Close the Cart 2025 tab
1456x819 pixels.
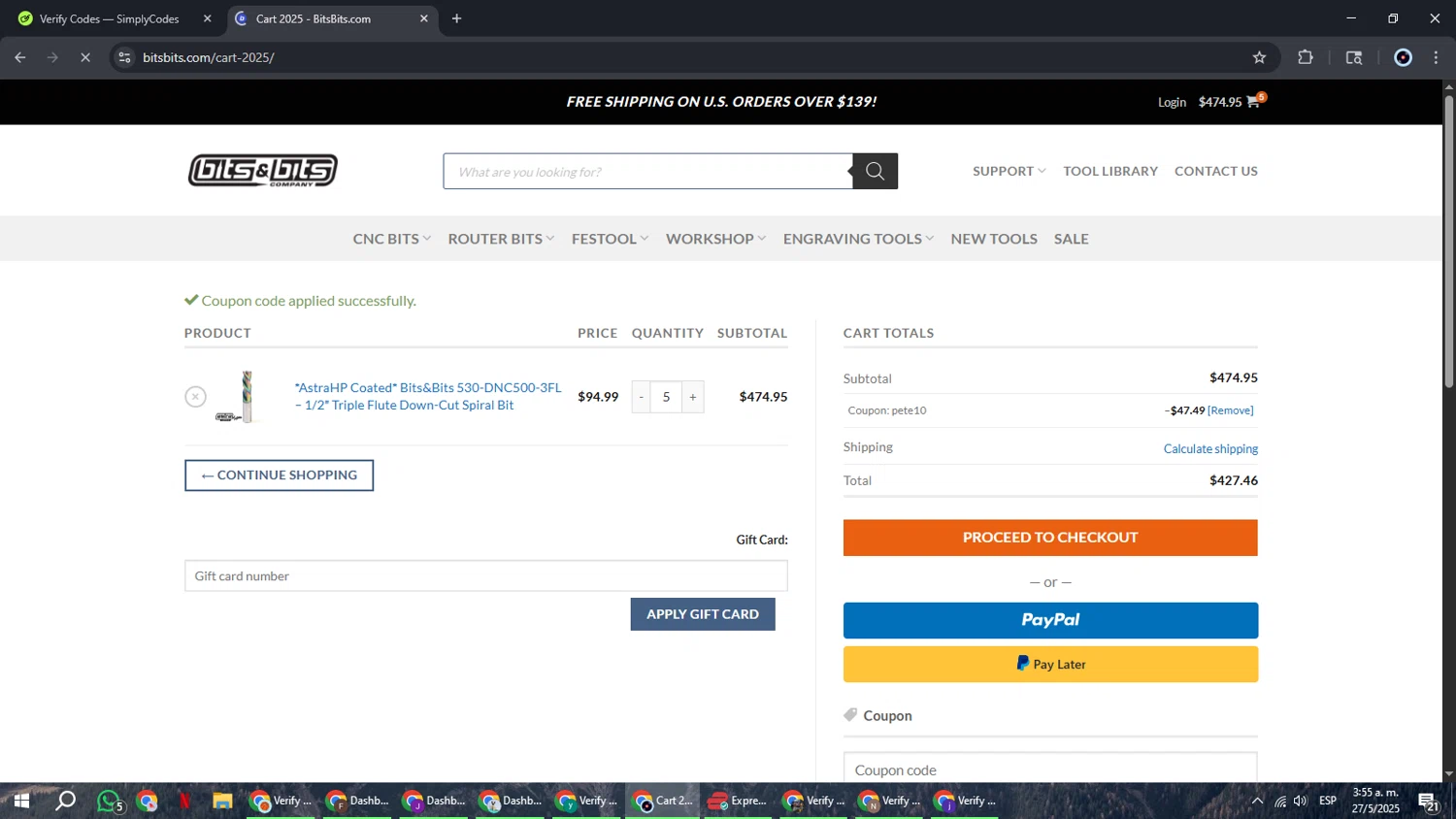pos(423,18)
